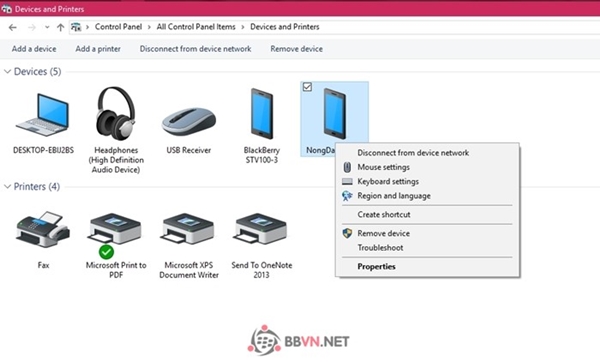Click toolbar Disconnect from device network
Viewport: 600px width, 362px height.
(196, 49)
